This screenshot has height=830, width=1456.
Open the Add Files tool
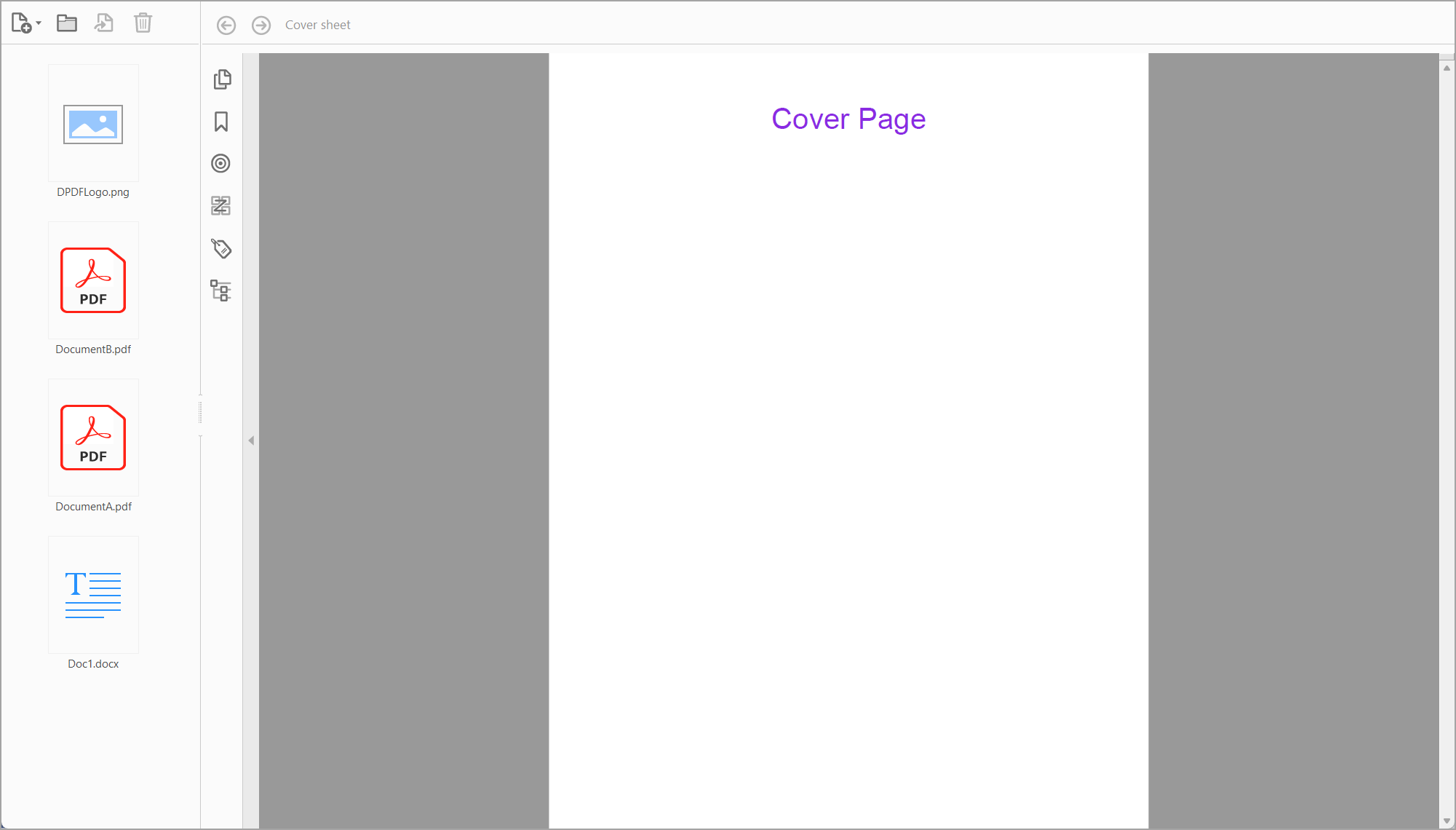[20, 23]
